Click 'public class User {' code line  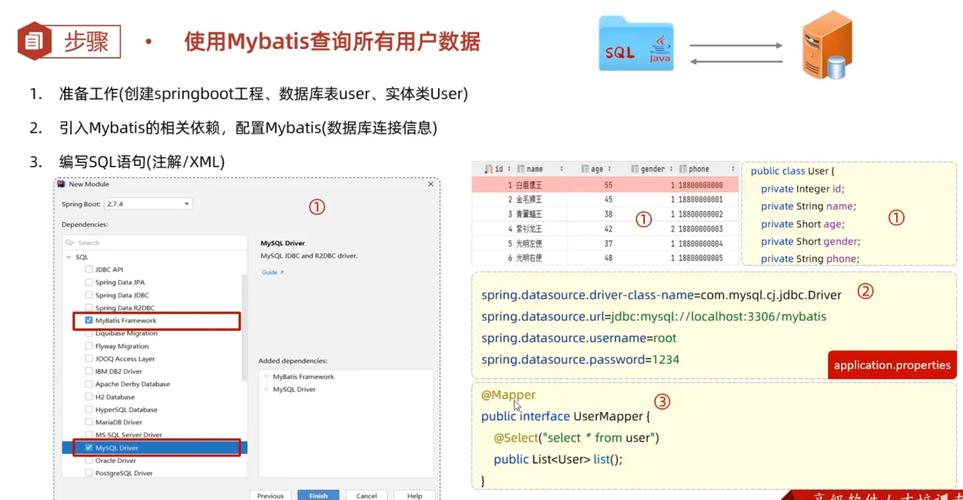click(x=792, y=171)
